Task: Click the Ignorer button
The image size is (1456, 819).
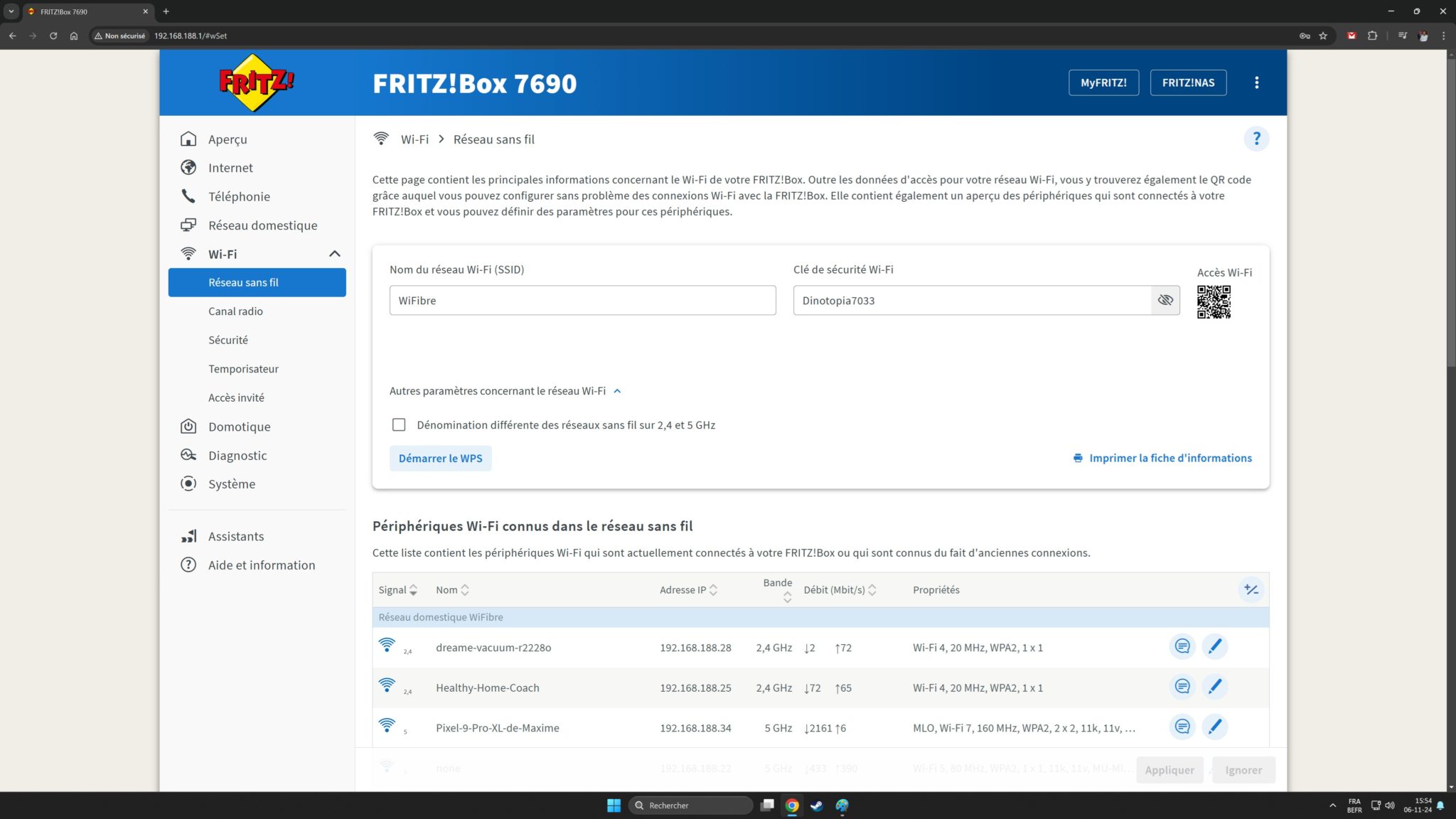Action: click(x=1243, y=770)
